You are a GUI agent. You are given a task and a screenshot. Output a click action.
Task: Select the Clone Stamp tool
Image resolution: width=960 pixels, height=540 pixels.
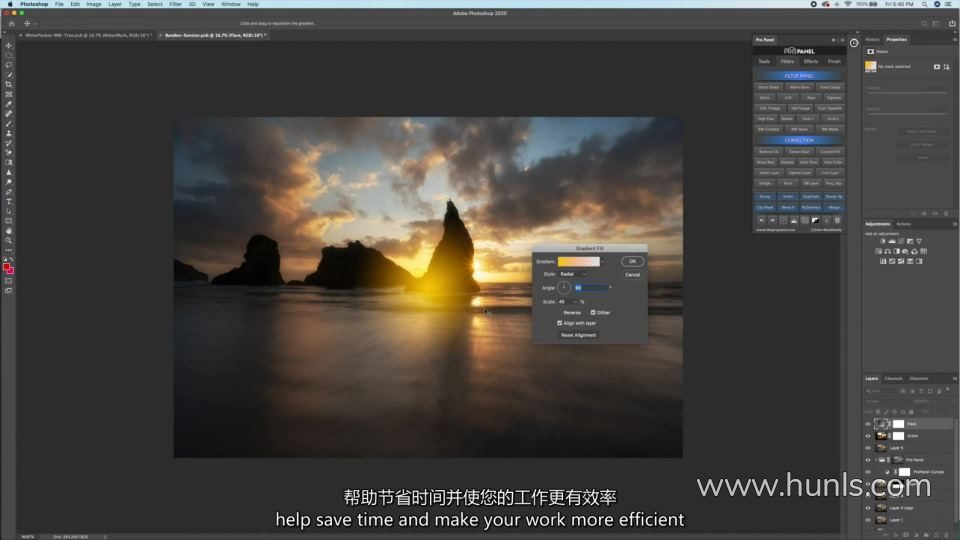click(x=9, y=133)
